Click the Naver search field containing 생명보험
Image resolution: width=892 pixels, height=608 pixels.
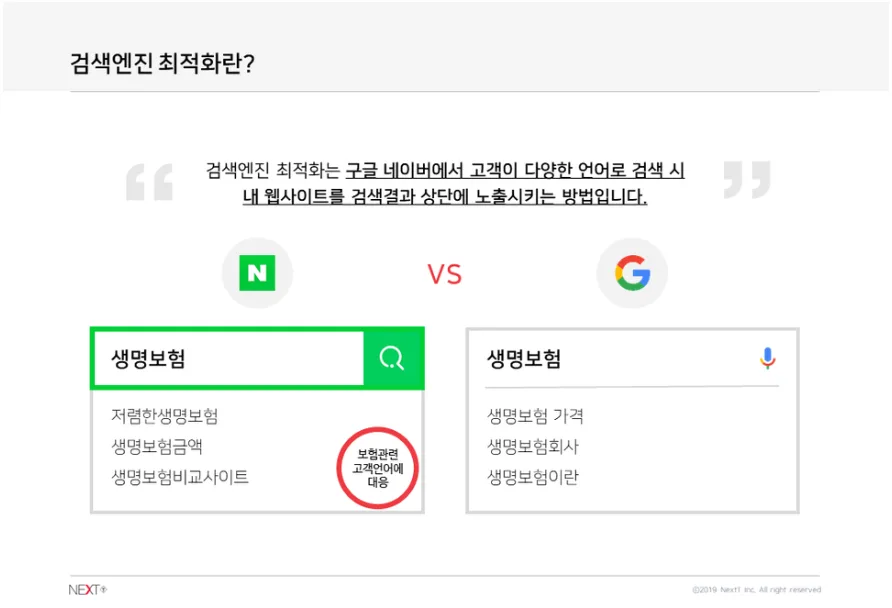coord(227,359)
